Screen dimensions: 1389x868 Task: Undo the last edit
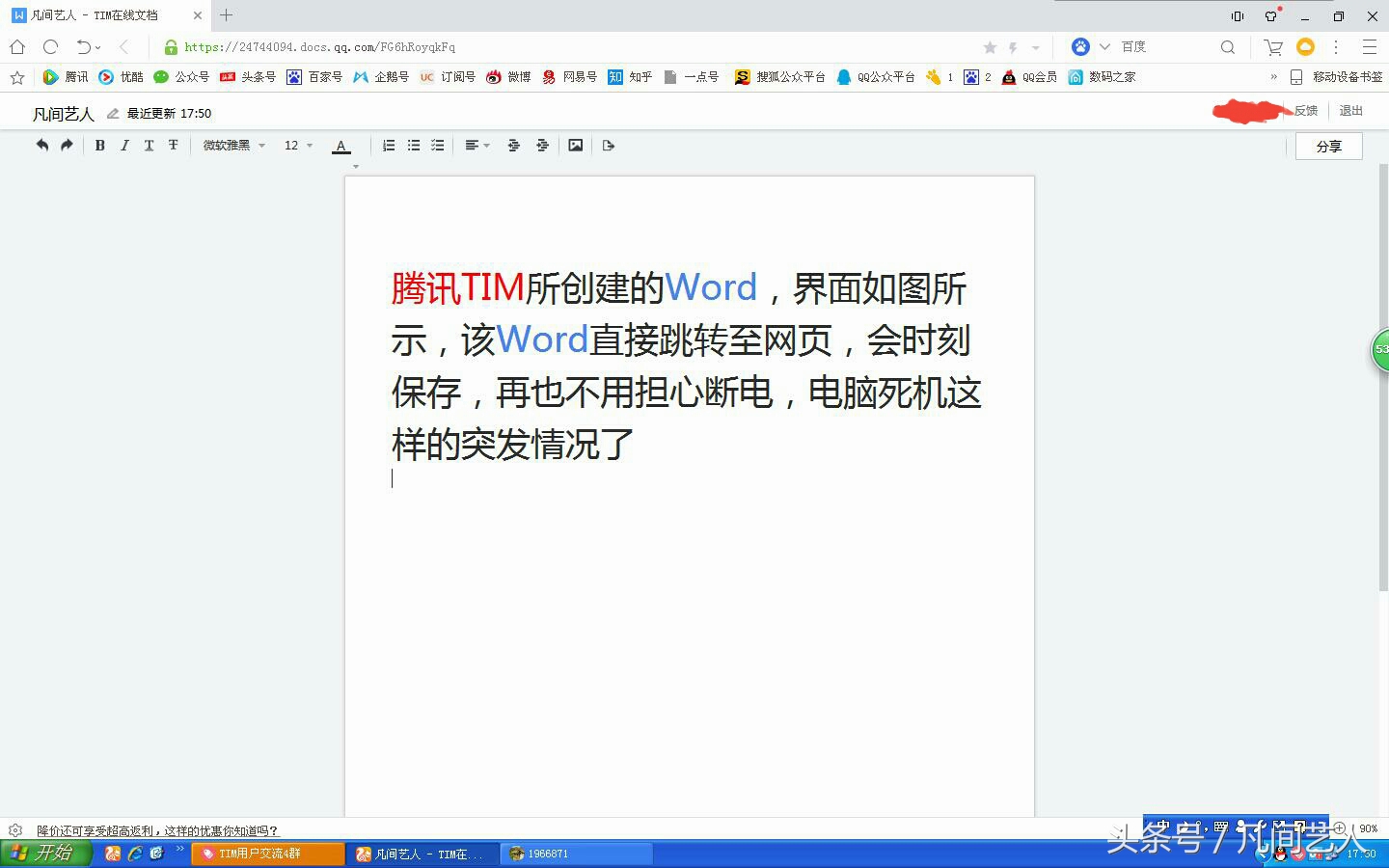tap(41, 145)
